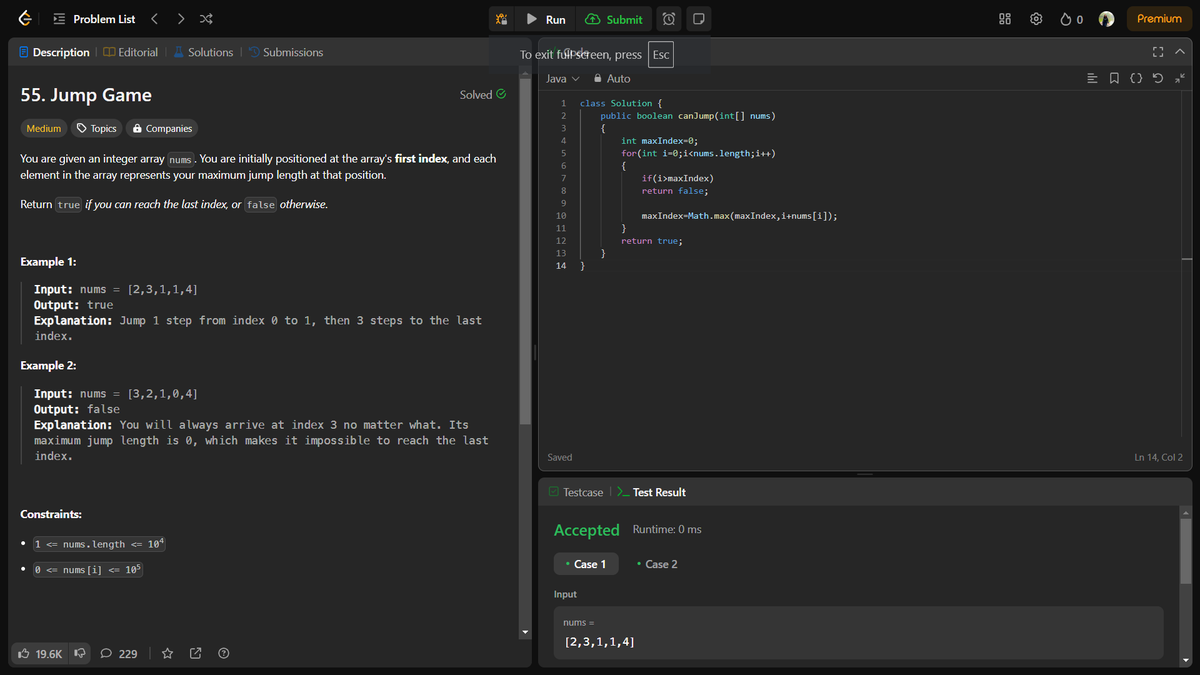
Task: Reset code to default icon
Action: [1160, 78]
